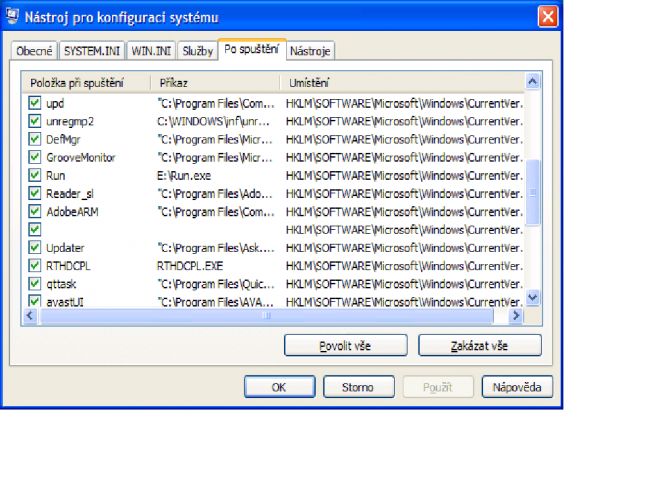Screen dimensions: 645x485
Task: Click the vertical scrollbar down arrow
Action: [x=533, y=297]
